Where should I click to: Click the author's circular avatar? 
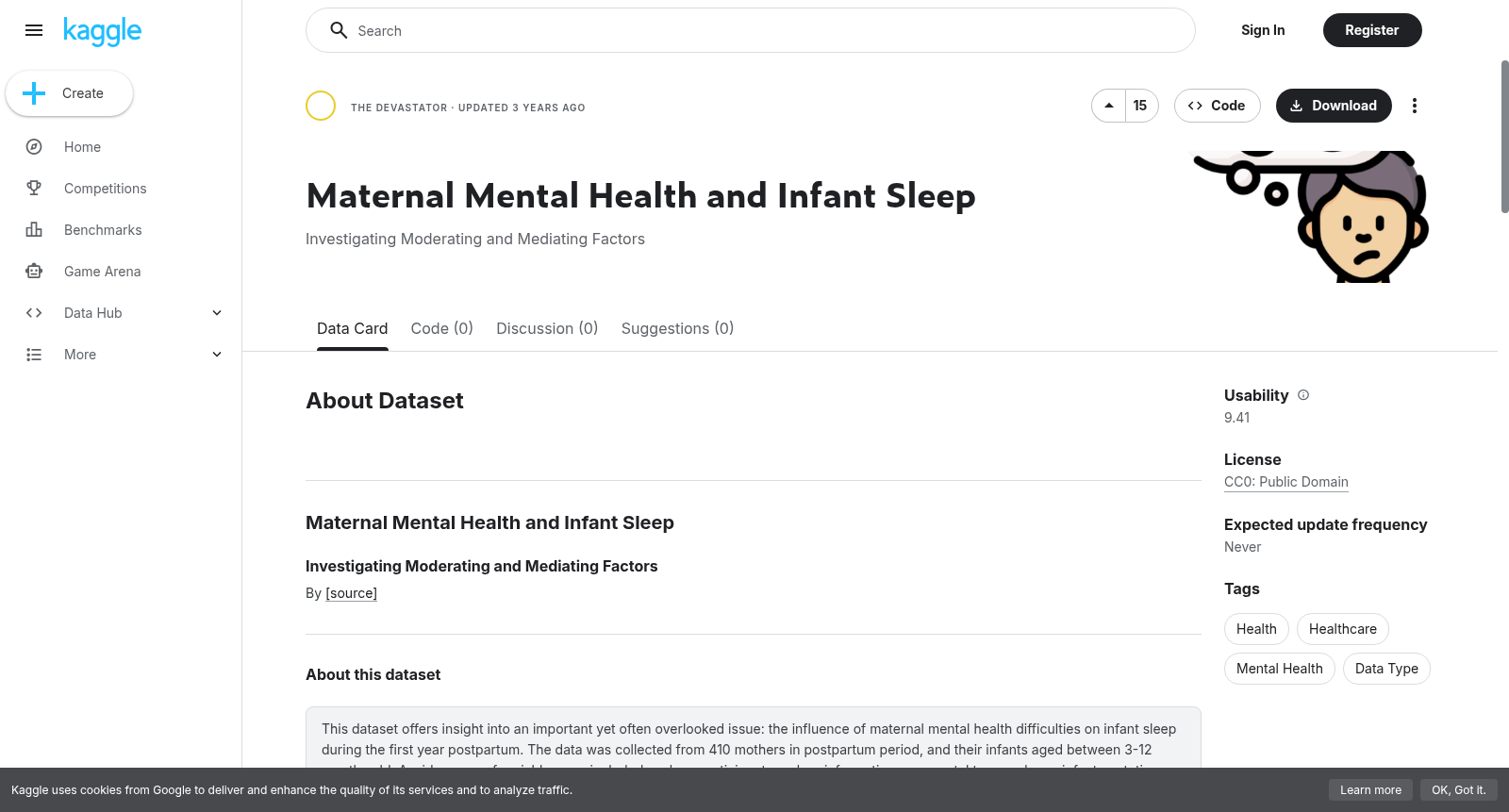tap(321, 106)
